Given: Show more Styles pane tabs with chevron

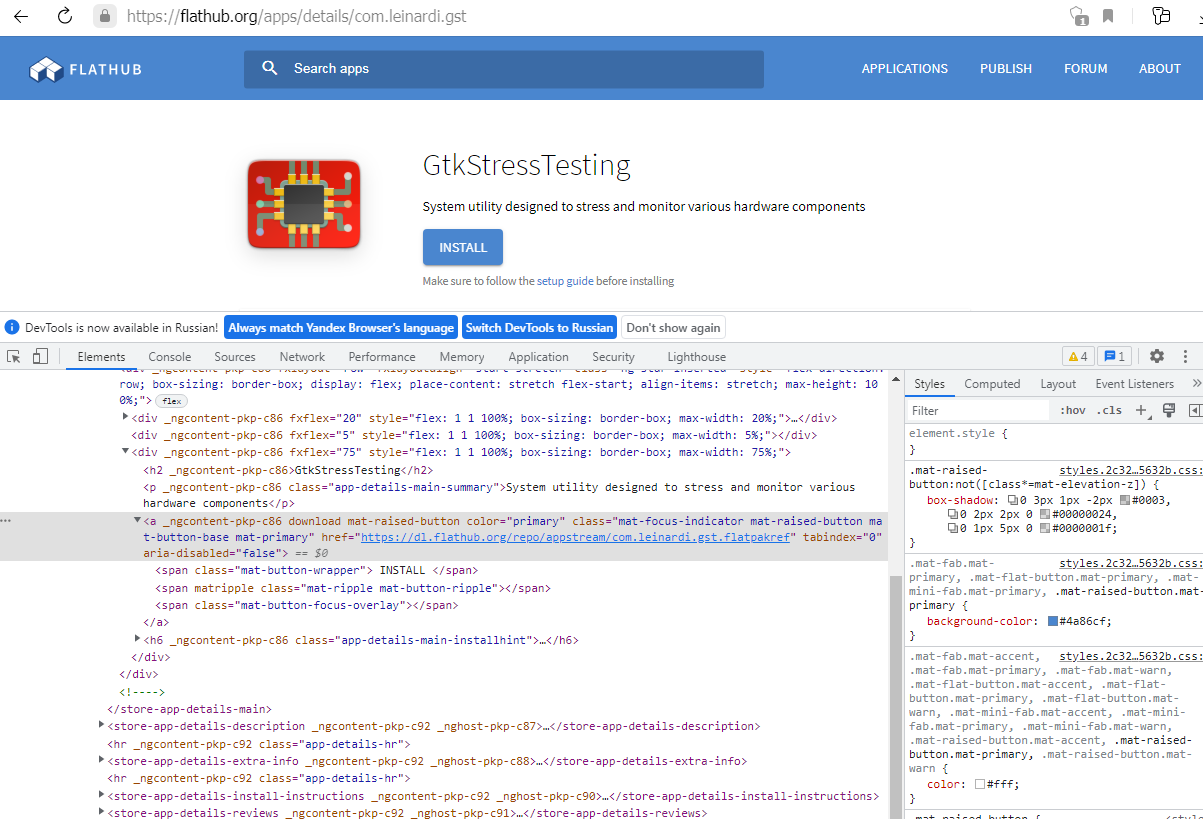Looking at the screenshot, I should coord(1196,383).
